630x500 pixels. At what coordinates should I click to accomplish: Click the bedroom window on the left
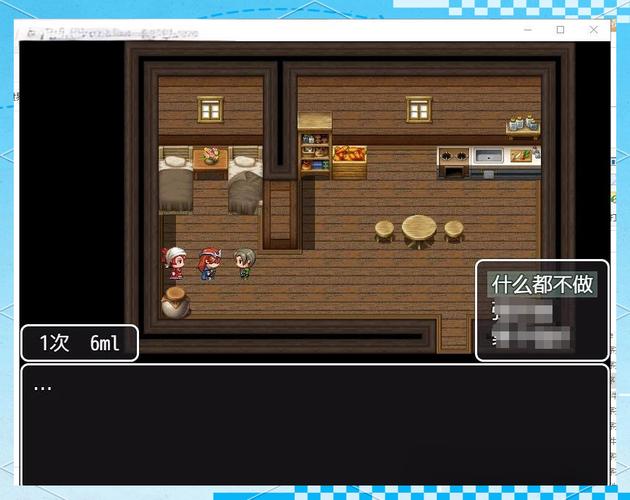coord(210,108)
